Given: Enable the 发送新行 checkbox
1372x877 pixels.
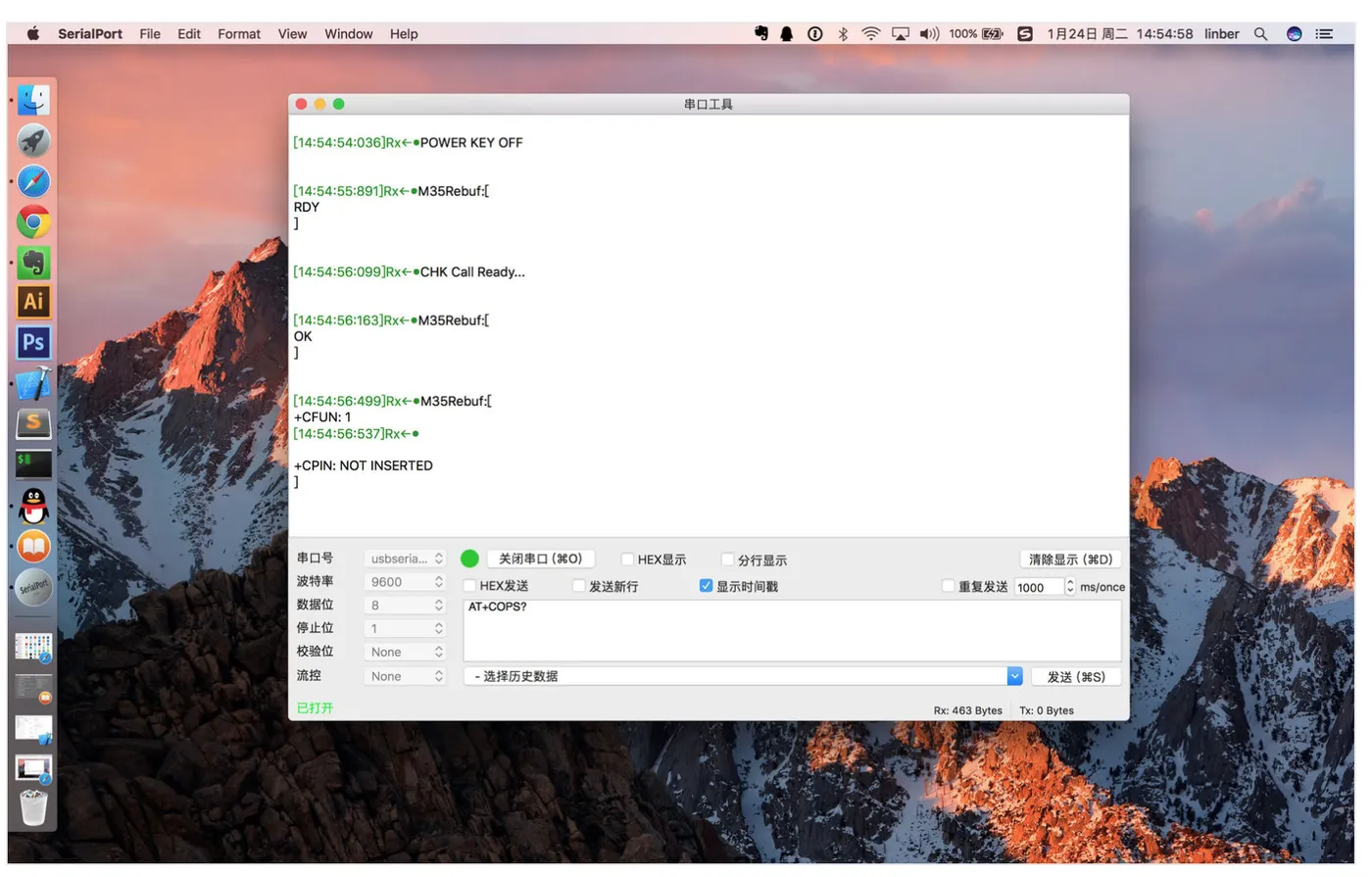Looking at the screenshot, I should coord(578,586).
